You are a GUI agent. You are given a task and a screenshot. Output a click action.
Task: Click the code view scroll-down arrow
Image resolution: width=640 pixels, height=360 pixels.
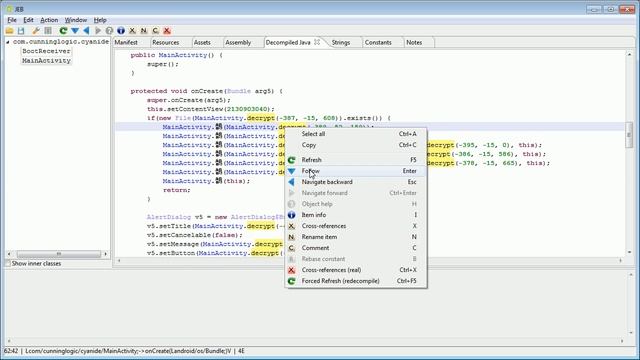[x=629, y=252]
